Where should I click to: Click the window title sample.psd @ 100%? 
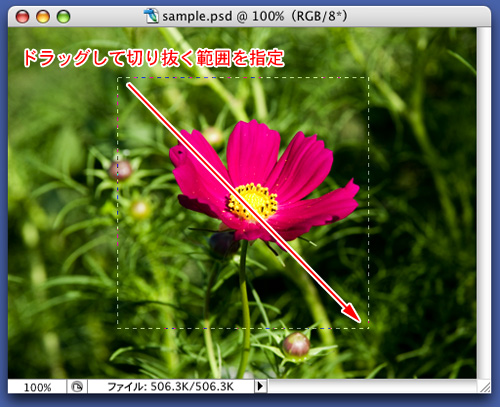[x=255, y=16]
